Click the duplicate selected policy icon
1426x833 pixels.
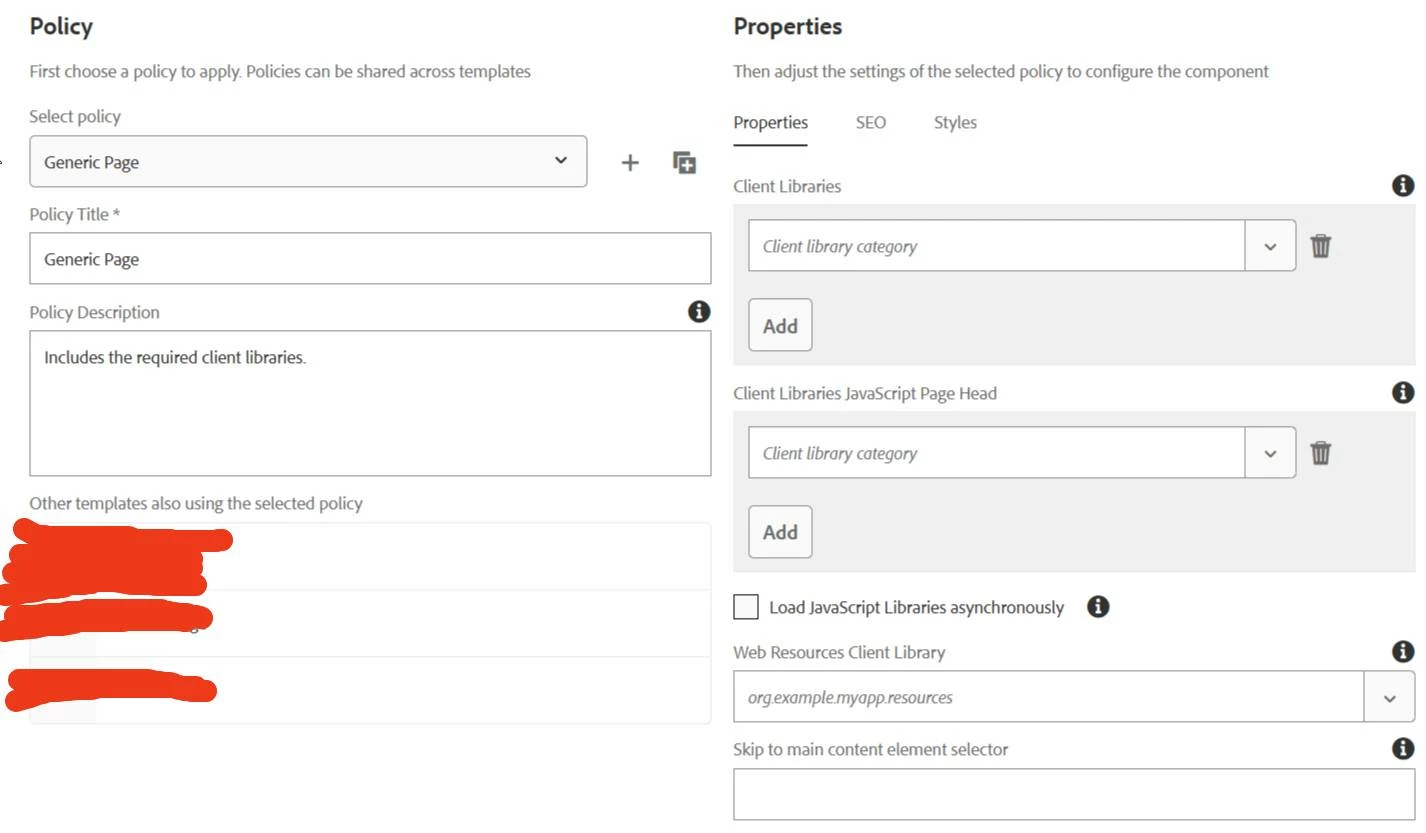point(684,163)
